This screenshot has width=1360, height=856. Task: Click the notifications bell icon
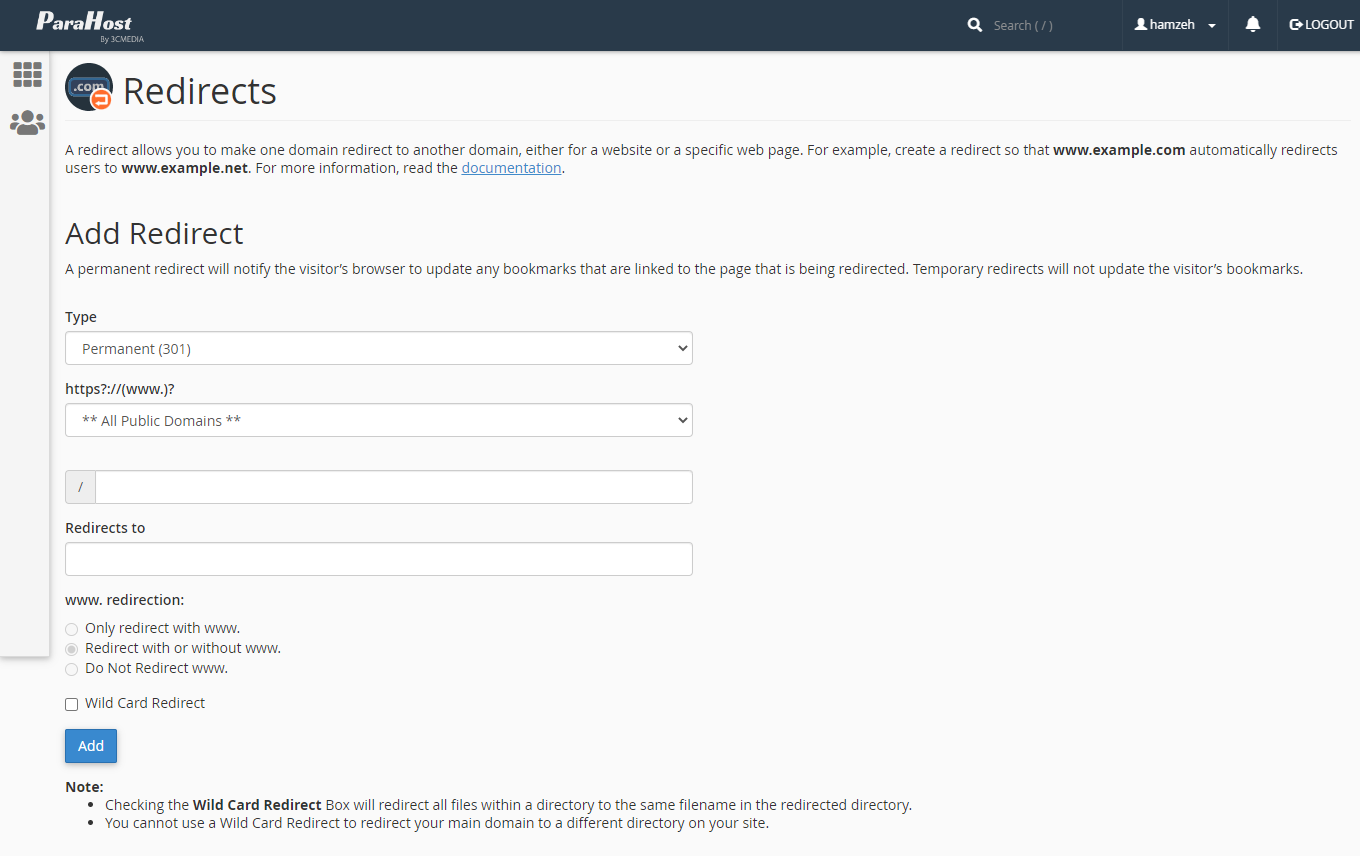(1252, 25)
